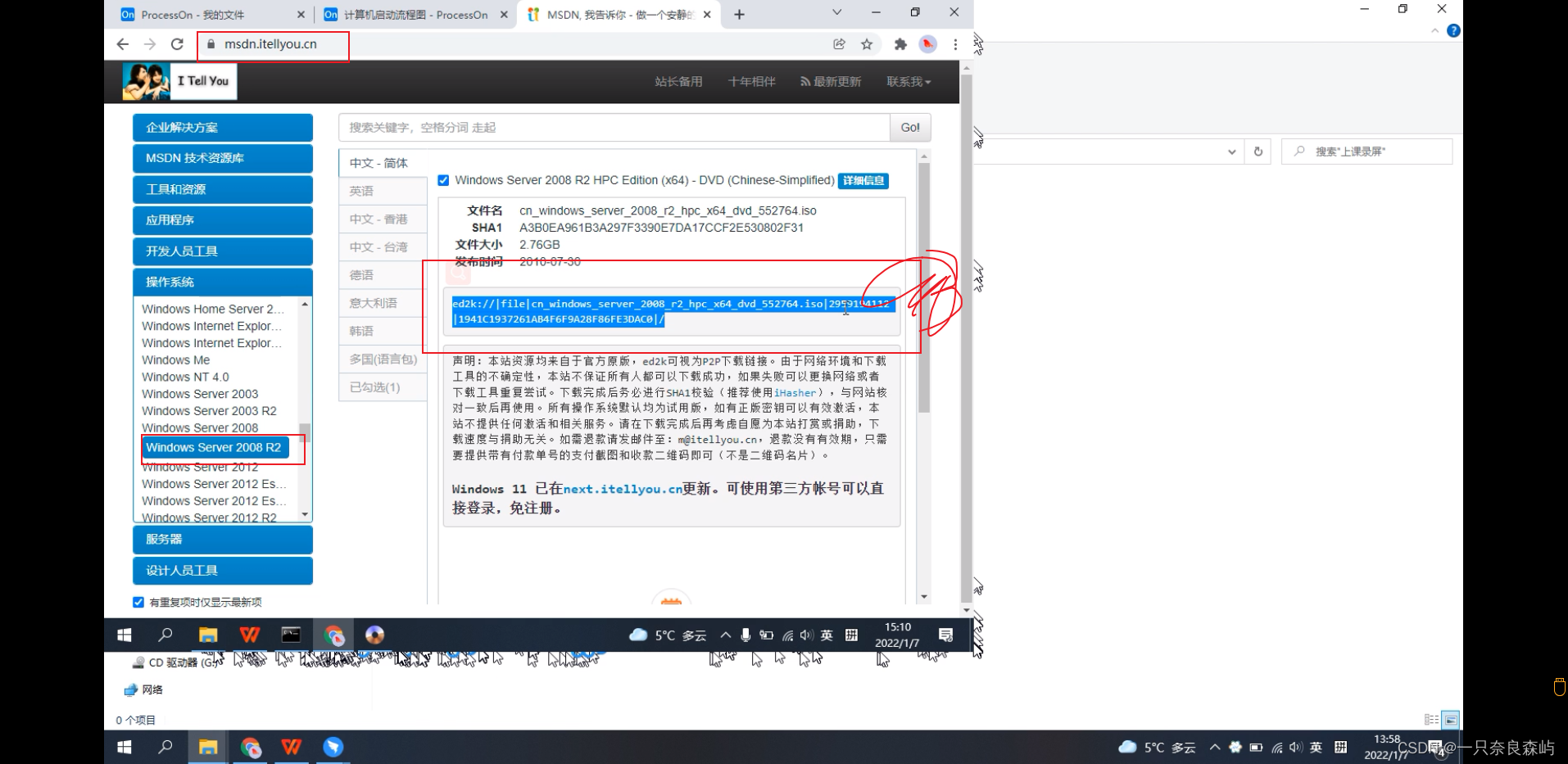Screen dimensions: 1568x764
Task: Click microphone tray icon near 15:10 clock
Action: click(x=745, y=635)
